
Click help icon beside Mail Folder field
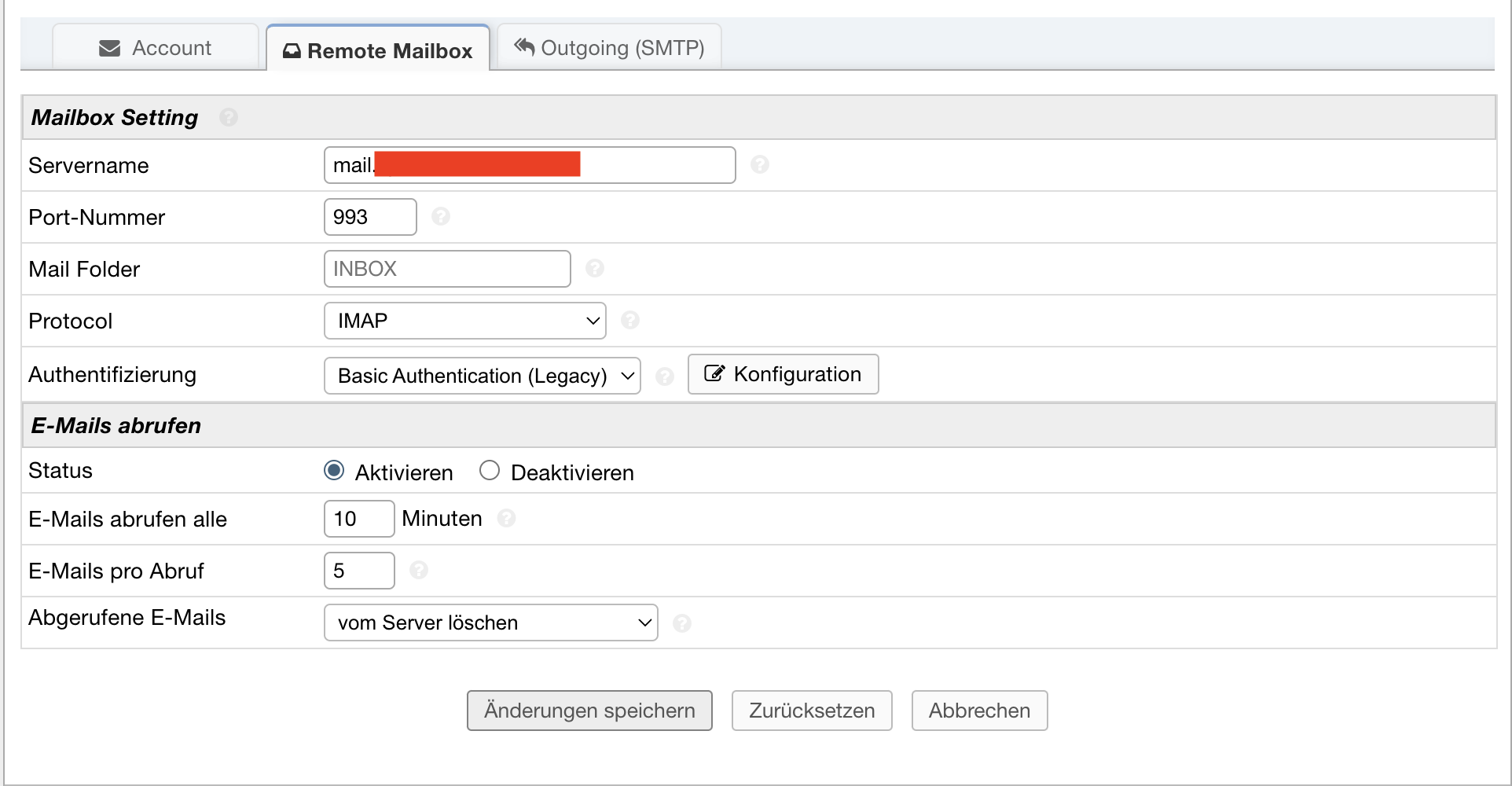click(595, 269)
